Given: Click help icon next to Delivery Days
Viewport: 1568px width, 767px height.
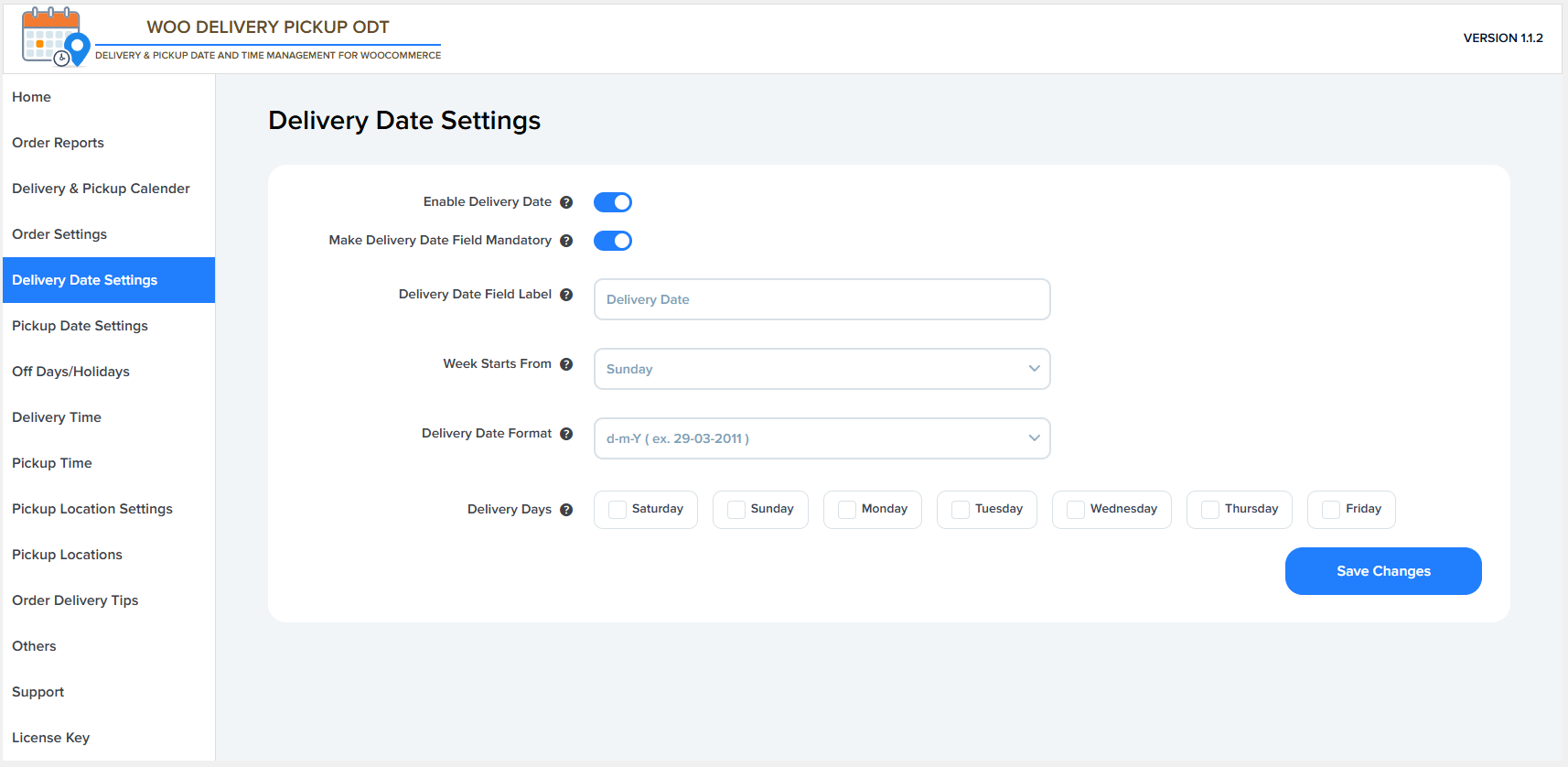Looking at the screenshot, I should (566, 510).
